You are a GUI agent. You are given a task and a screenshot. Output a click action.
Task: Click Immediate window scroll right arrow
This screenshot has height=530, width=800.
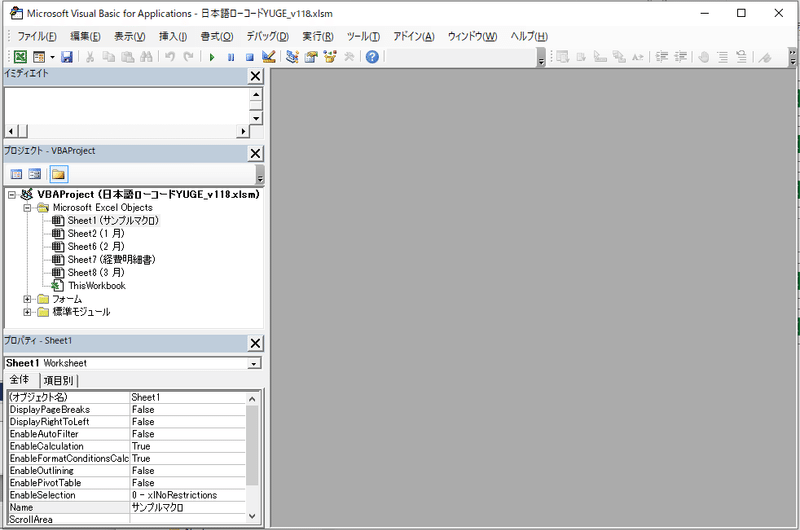tap(243, 132)
